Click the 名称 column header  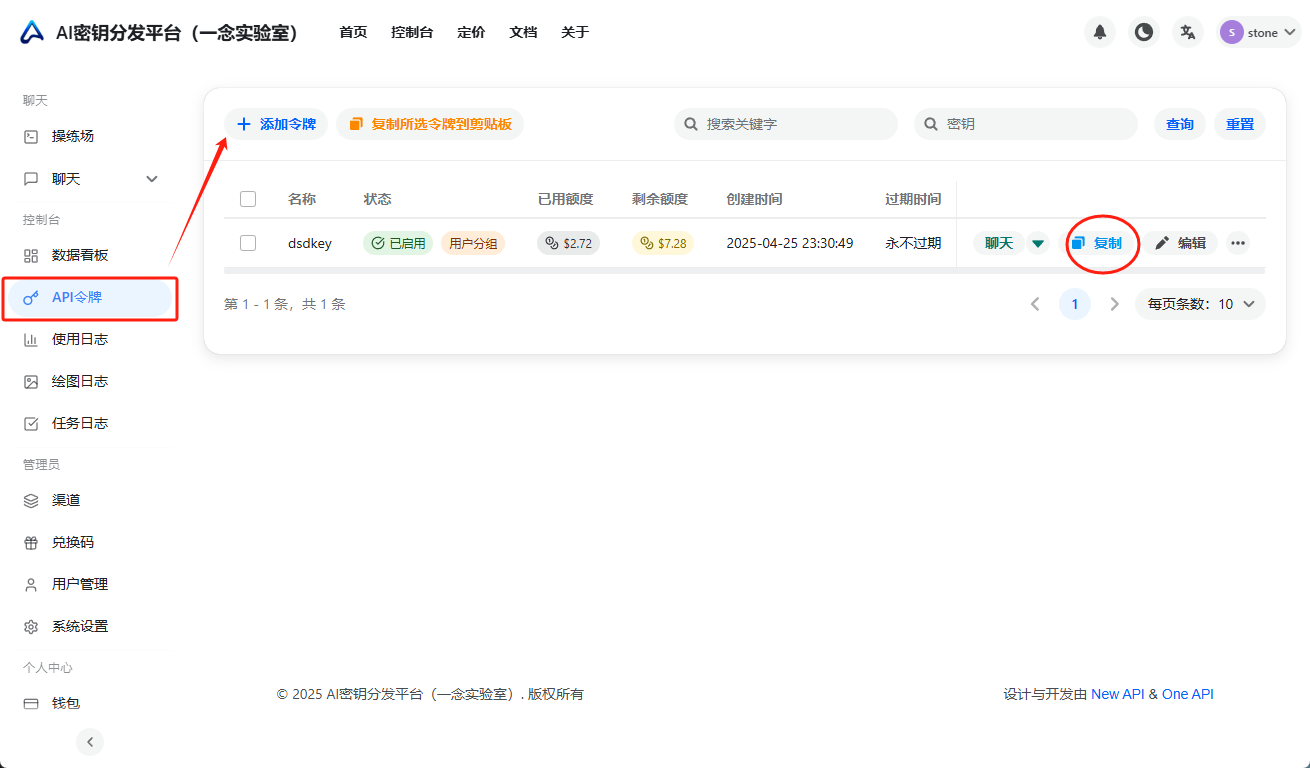(x=302, y=199)
